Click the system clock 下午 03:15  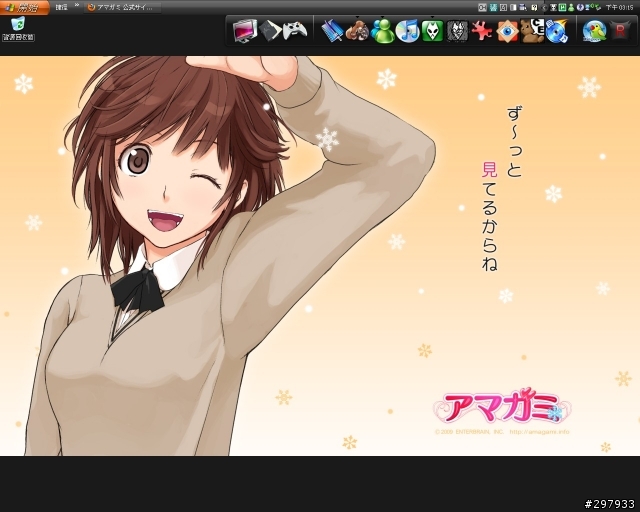pyautogui.click(x=620, y=7)
